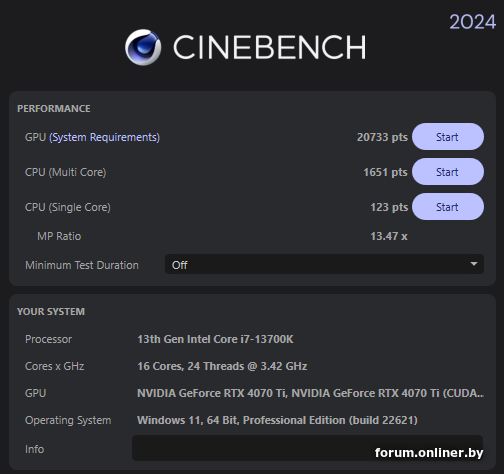Click the PERFORMANCE section header
The image size is (504, 474).
coord(54,109)
